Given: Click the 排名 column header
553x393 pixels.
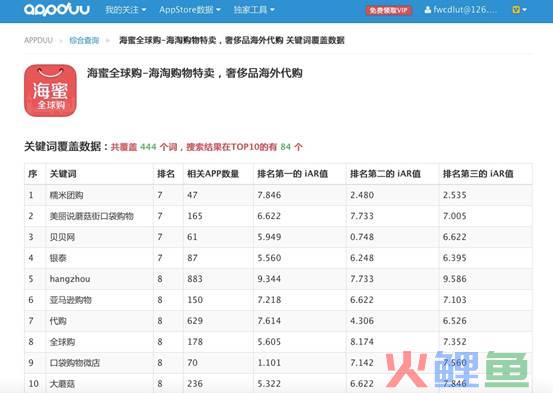Looking at the screenshot, I should point(166,174).
